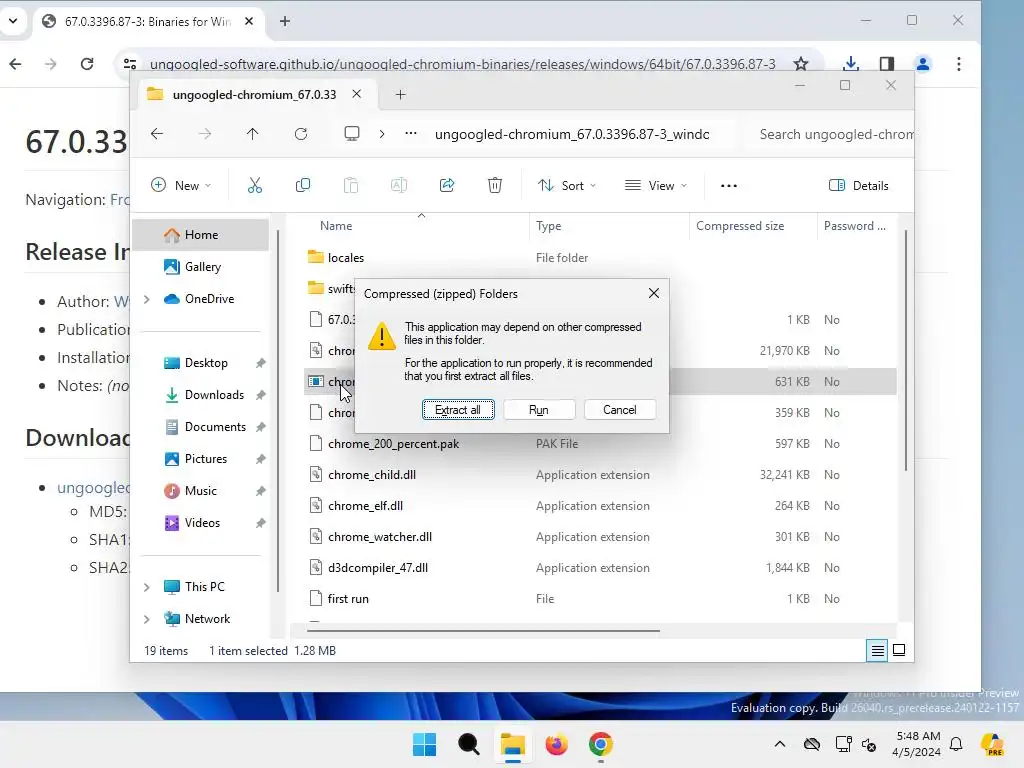The image size is (1024, 768).
Task: Click the Cut scissors icon in Explorer
Action: point(255,185)
